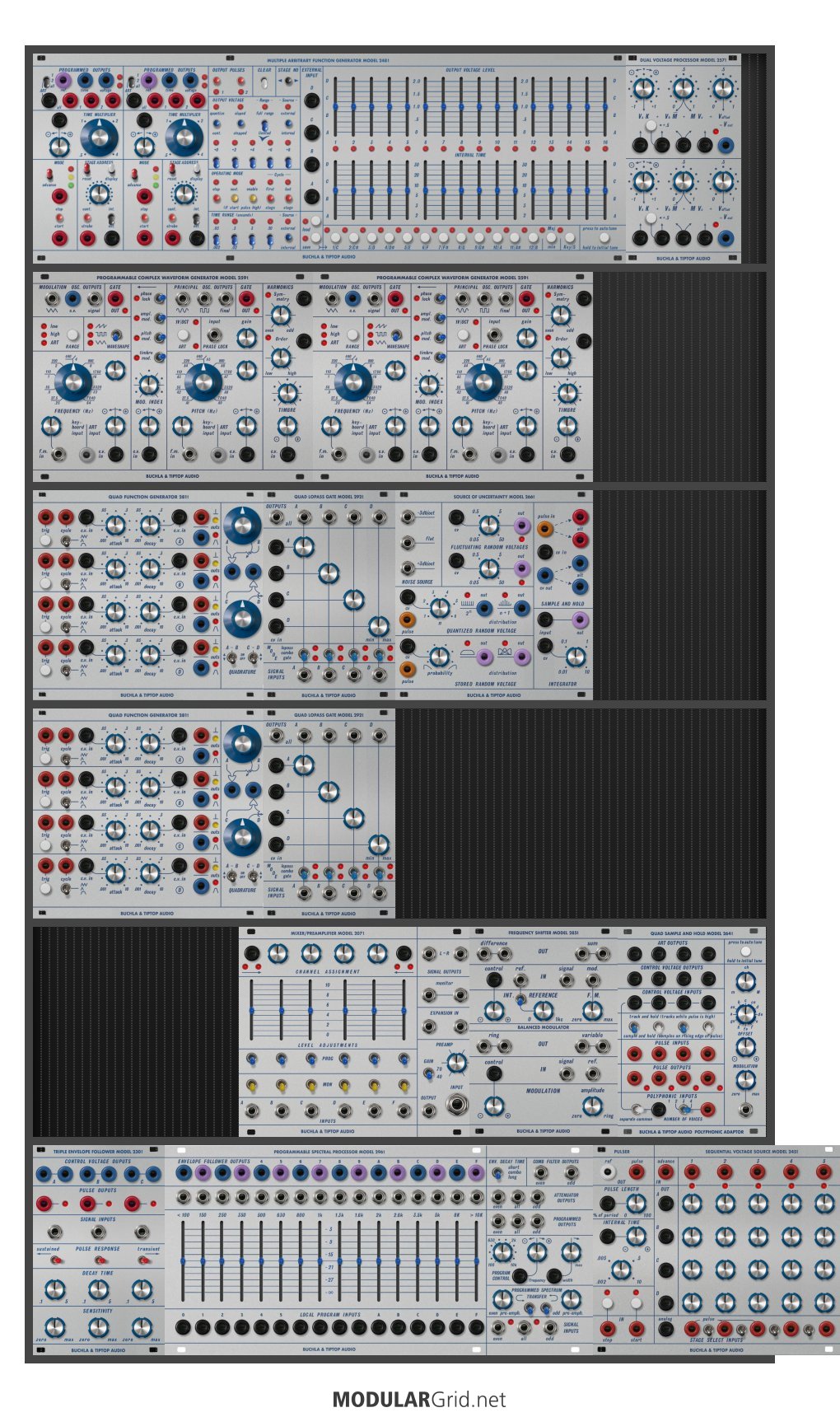Open the ModularGrid.net logo link
840x1417 pixels.
(x=419, y=1400)
